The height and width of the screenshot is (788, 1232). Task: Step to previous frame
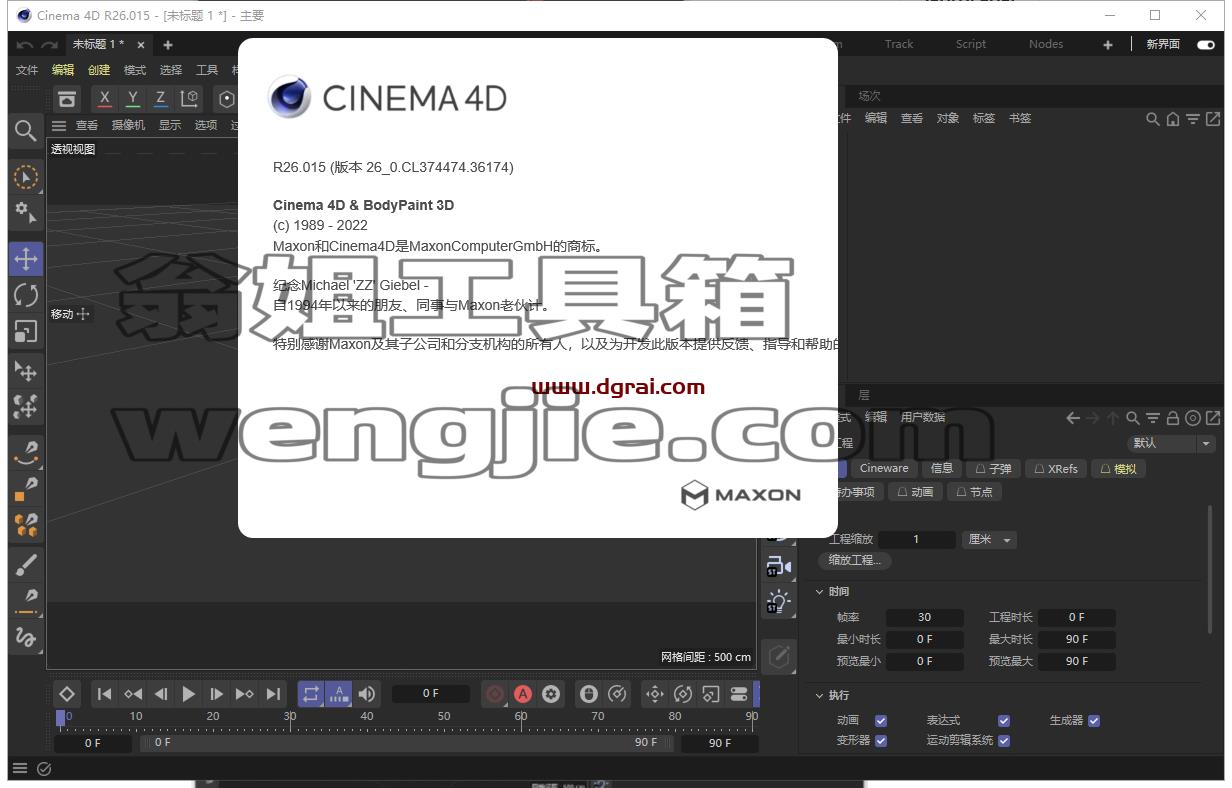160,694
